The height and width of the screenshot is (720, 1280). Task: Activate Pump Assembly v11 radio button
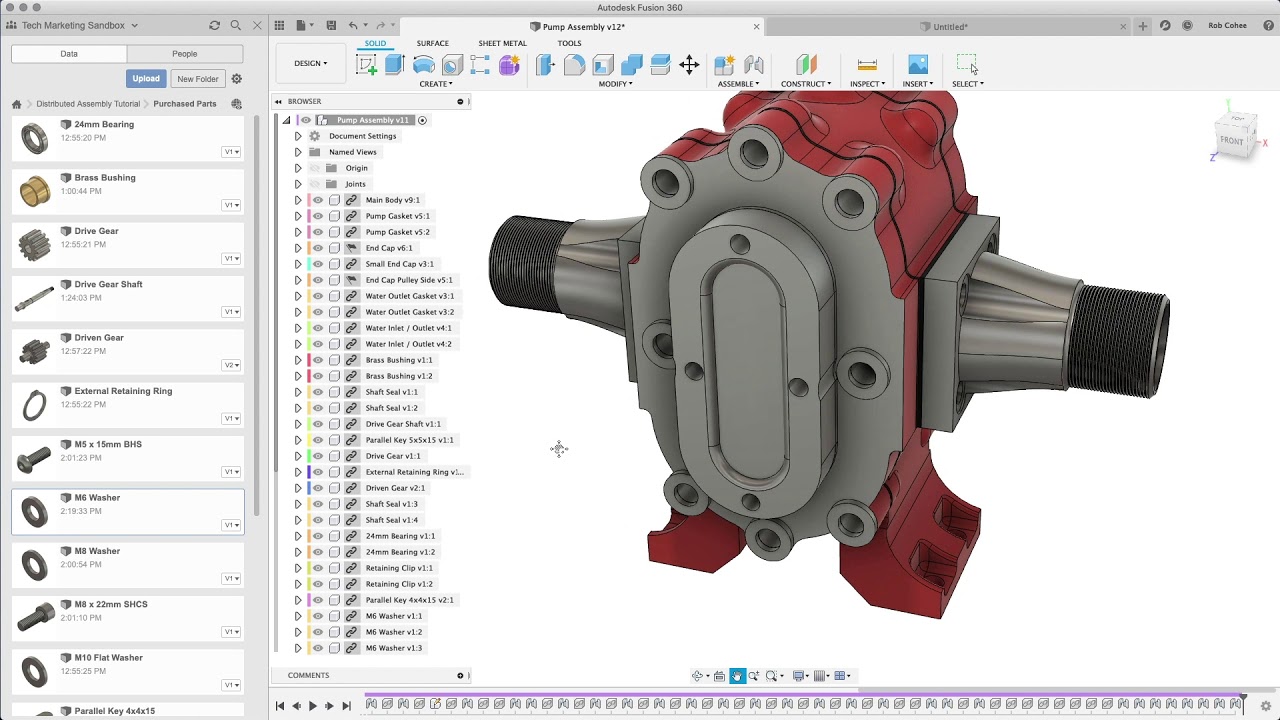tap(422, 120)
